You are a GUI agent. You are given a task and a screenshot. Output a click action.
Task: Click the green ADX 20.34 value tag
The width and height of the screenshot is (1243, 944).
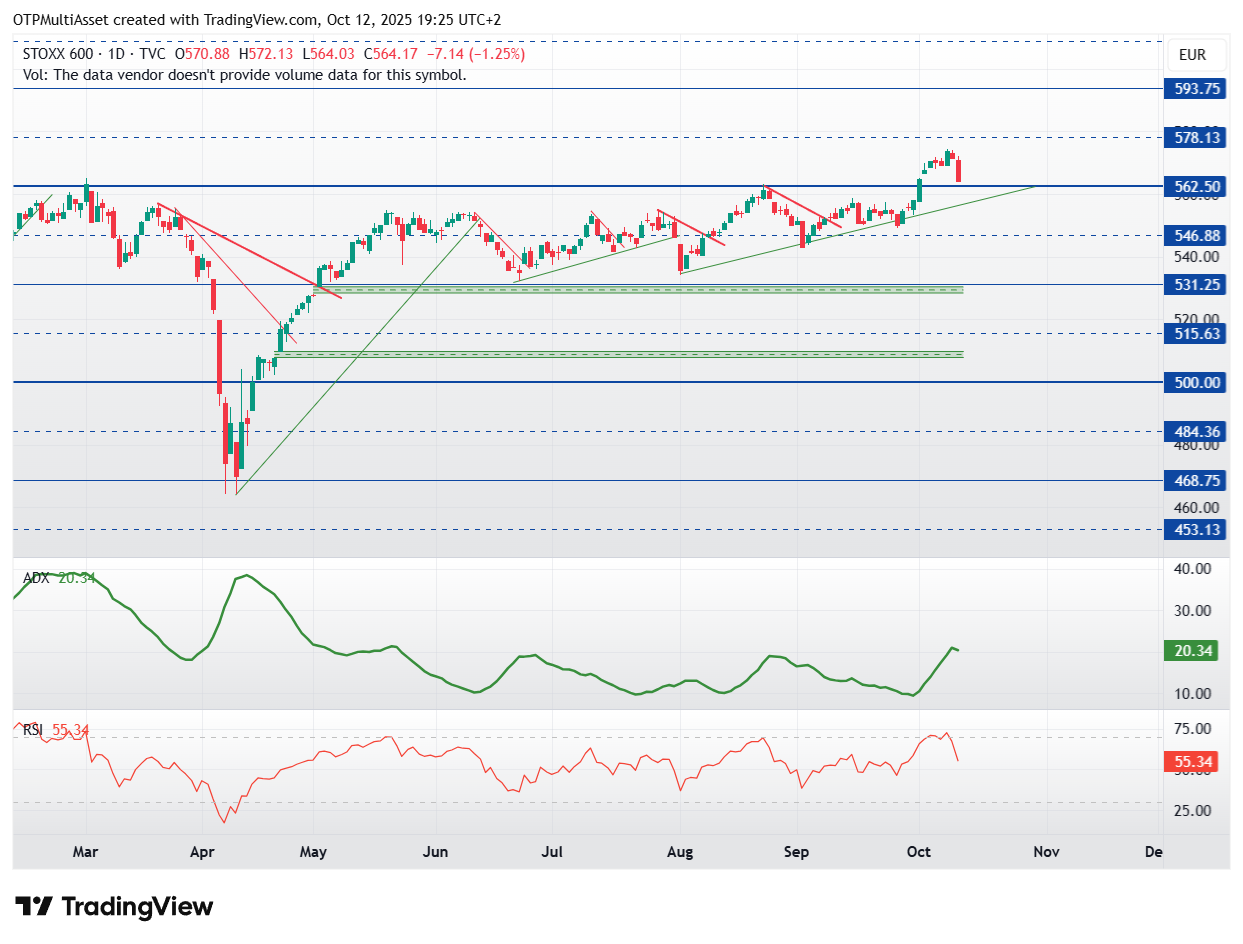tap(1194, 651)
